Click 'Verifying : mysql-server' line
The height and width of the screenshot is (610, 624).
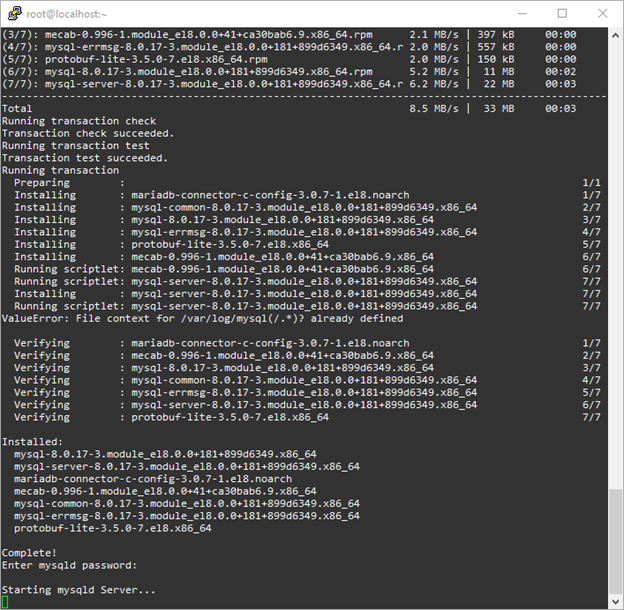pos(307,405)
